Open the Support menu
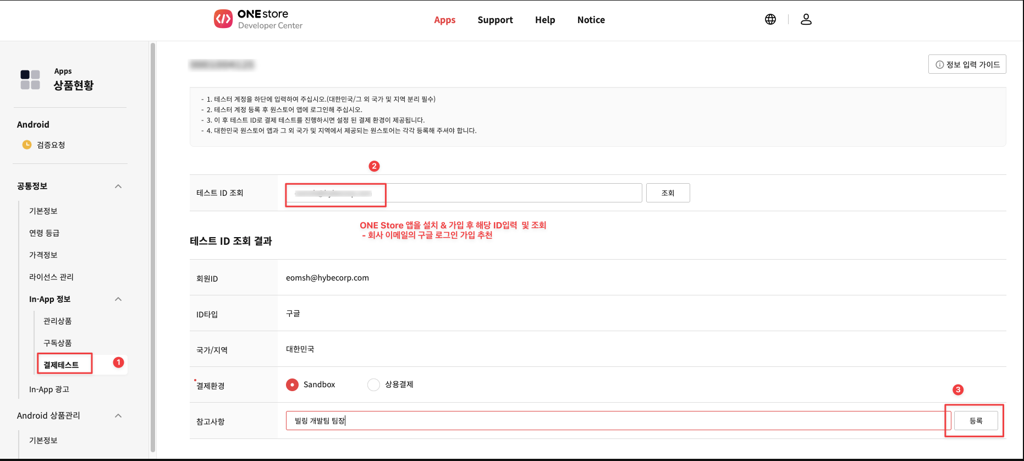Viewport: 1024px width, 461px height. [495, 20]
